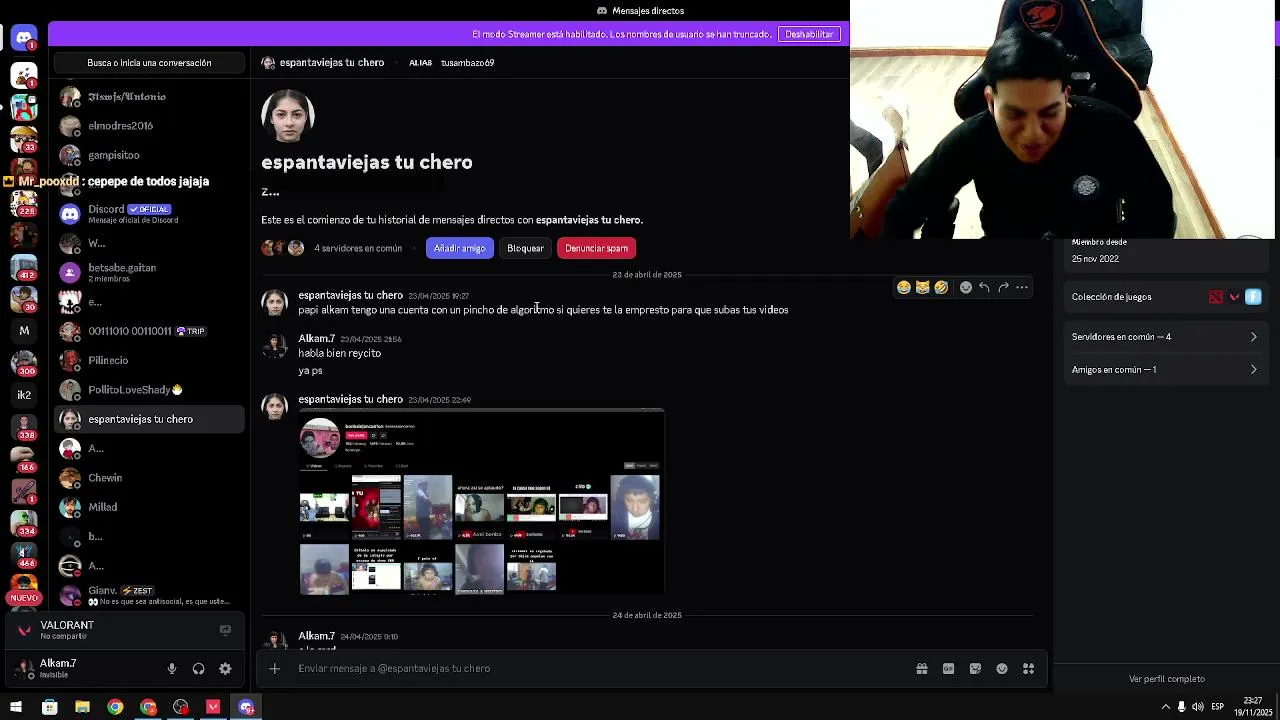
Task: Open user settings gear icon
Action: pyautogui.click(x=225, y=669)
